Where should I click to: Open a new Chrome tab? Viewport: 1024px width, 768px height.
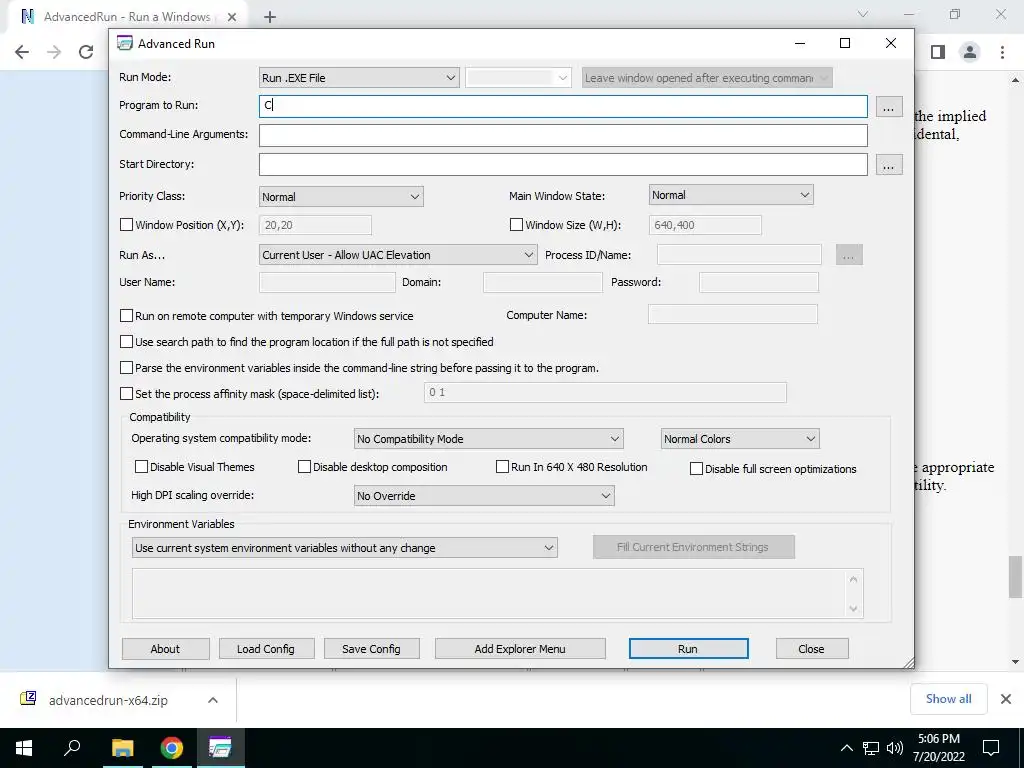pyautogui.click(x=270, y=17)
